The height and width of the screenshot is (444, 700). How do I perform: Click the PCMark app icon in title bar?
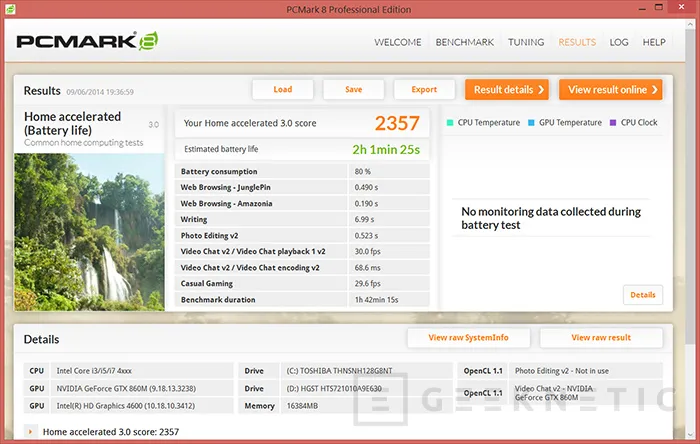pyautogui.click(x=10, y=9)
